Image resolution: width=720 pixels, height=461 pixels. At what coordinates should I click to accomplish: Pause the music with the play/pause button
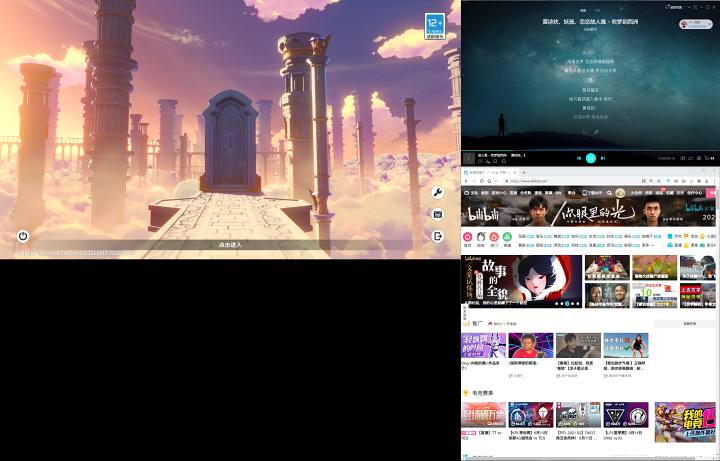[591, 158]
